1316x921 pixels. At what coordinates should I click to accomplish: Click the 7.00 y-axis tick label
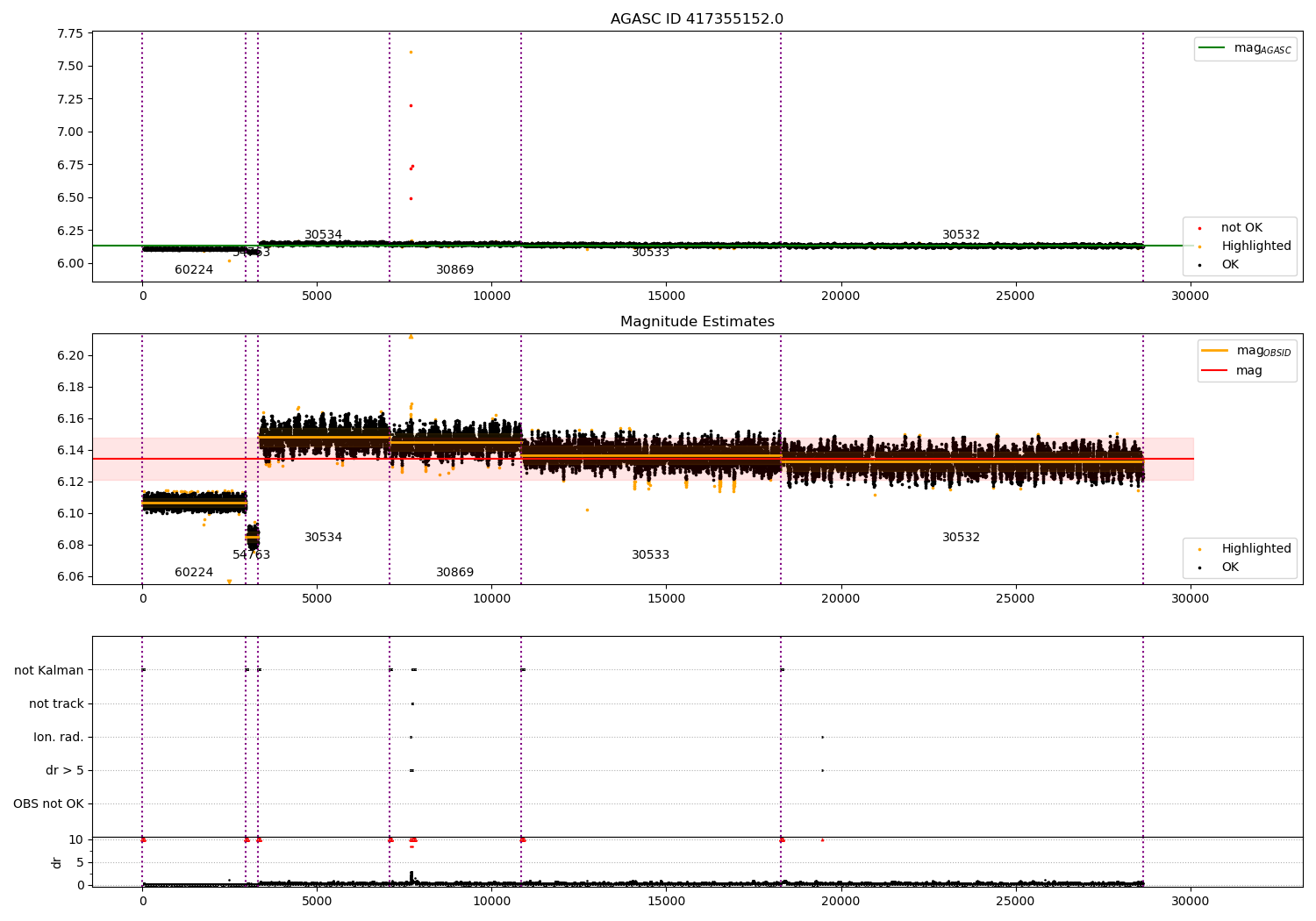pos(69,132)
